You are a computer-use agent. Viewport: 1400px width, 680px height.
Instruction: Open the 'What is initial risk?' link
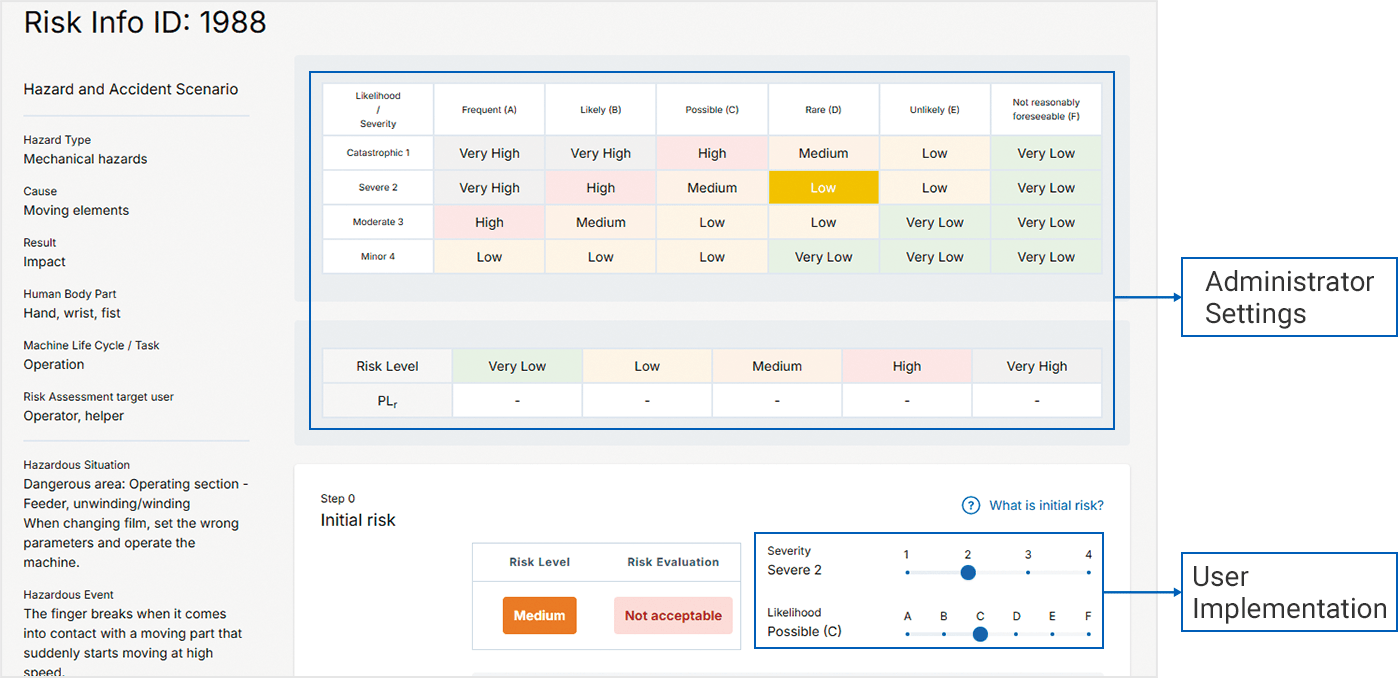coord(1046,506)
